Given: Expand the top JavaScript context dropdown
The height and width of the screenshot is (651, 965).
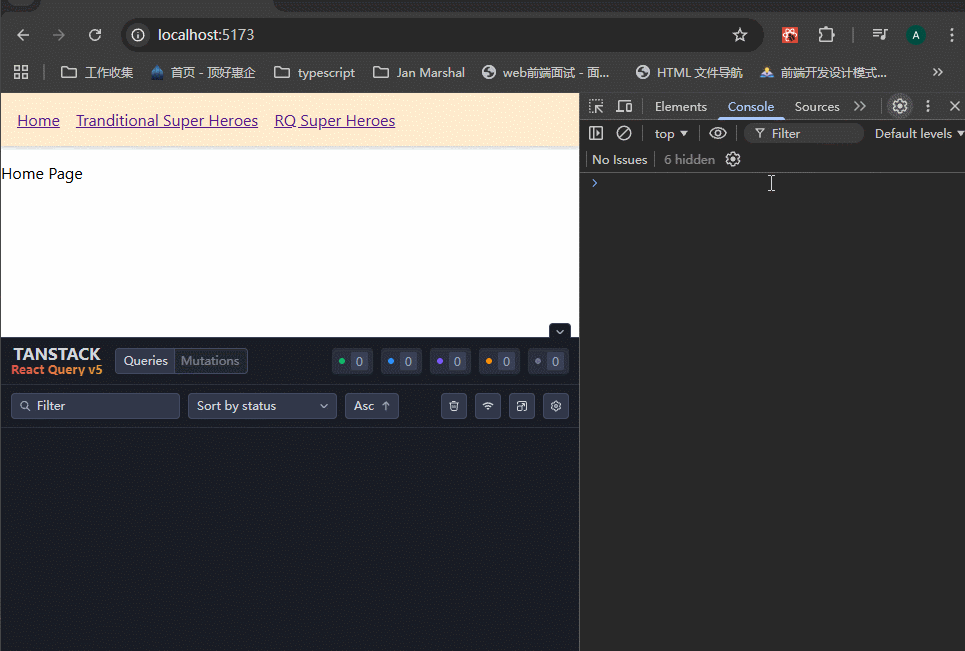Looking at the screenshot, I should coord(671,134).
